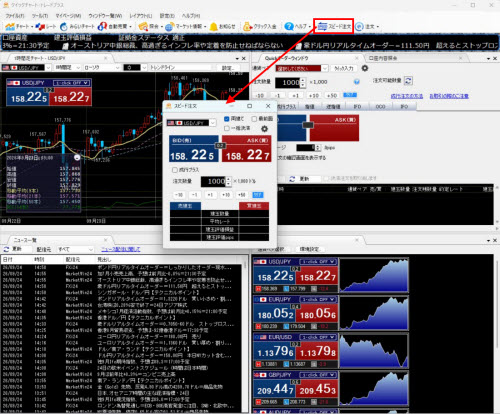This screenshot has height=414, width=500.
Task: Open the レイアウト(L) menu
Action: (141, 16)
